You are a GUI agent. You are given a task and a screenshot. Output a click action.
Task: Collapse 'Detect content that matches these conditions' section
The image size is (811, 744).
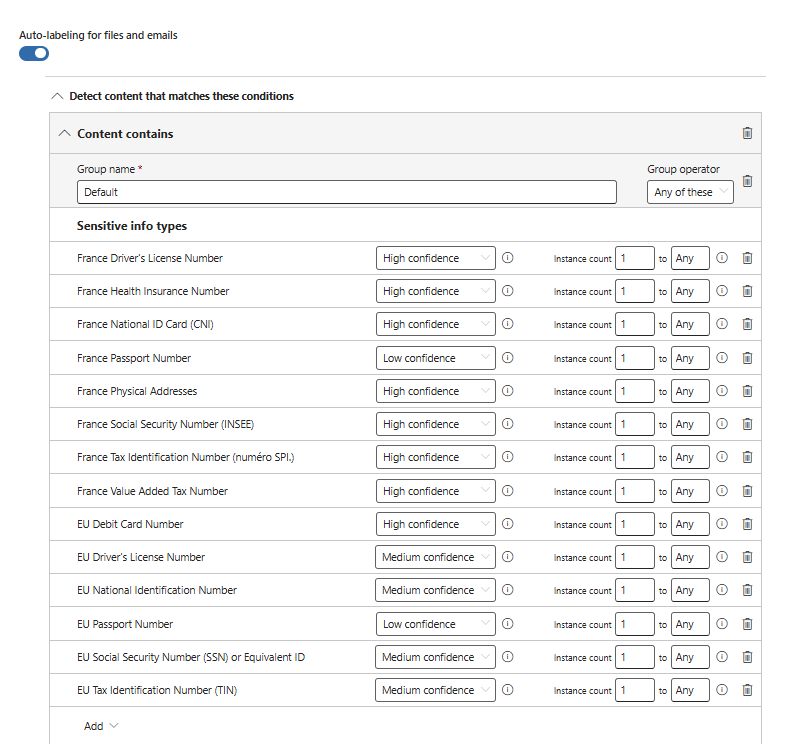tap(56, 96)
